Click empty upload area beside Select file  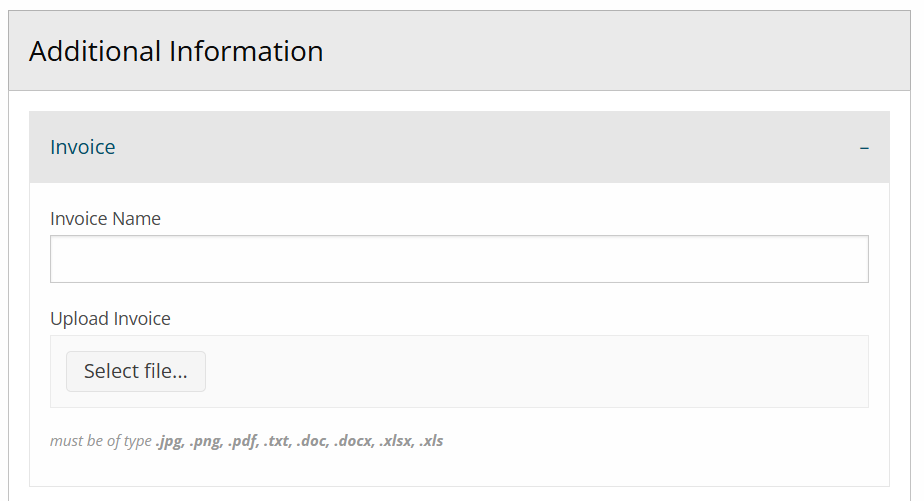[540, 372]
